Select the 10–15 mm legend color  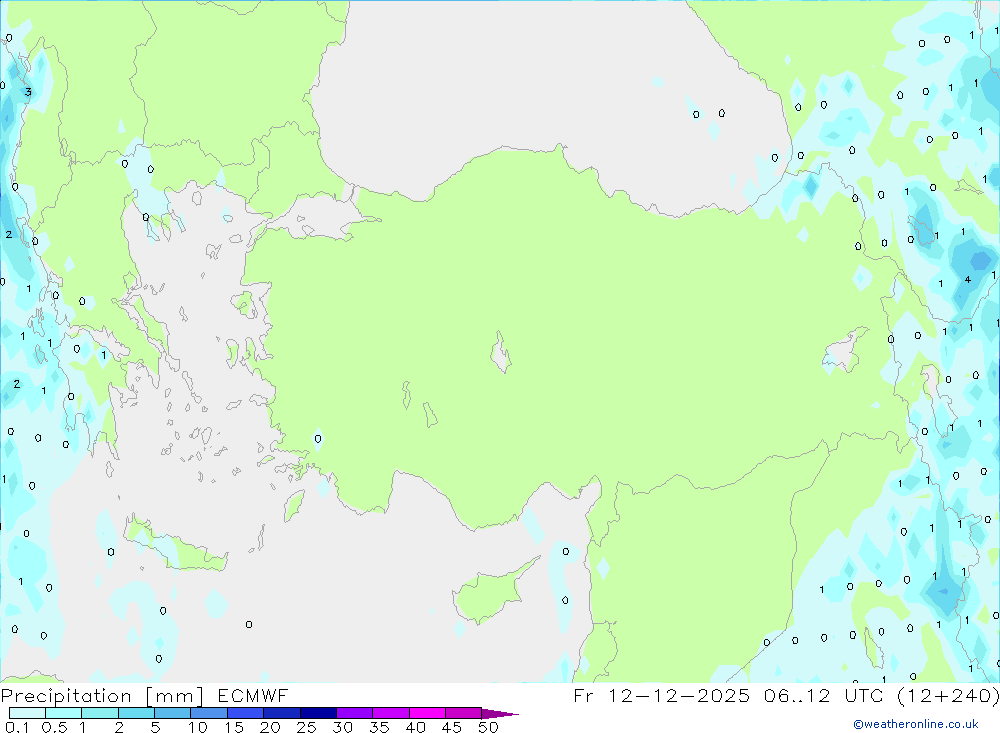209,713
